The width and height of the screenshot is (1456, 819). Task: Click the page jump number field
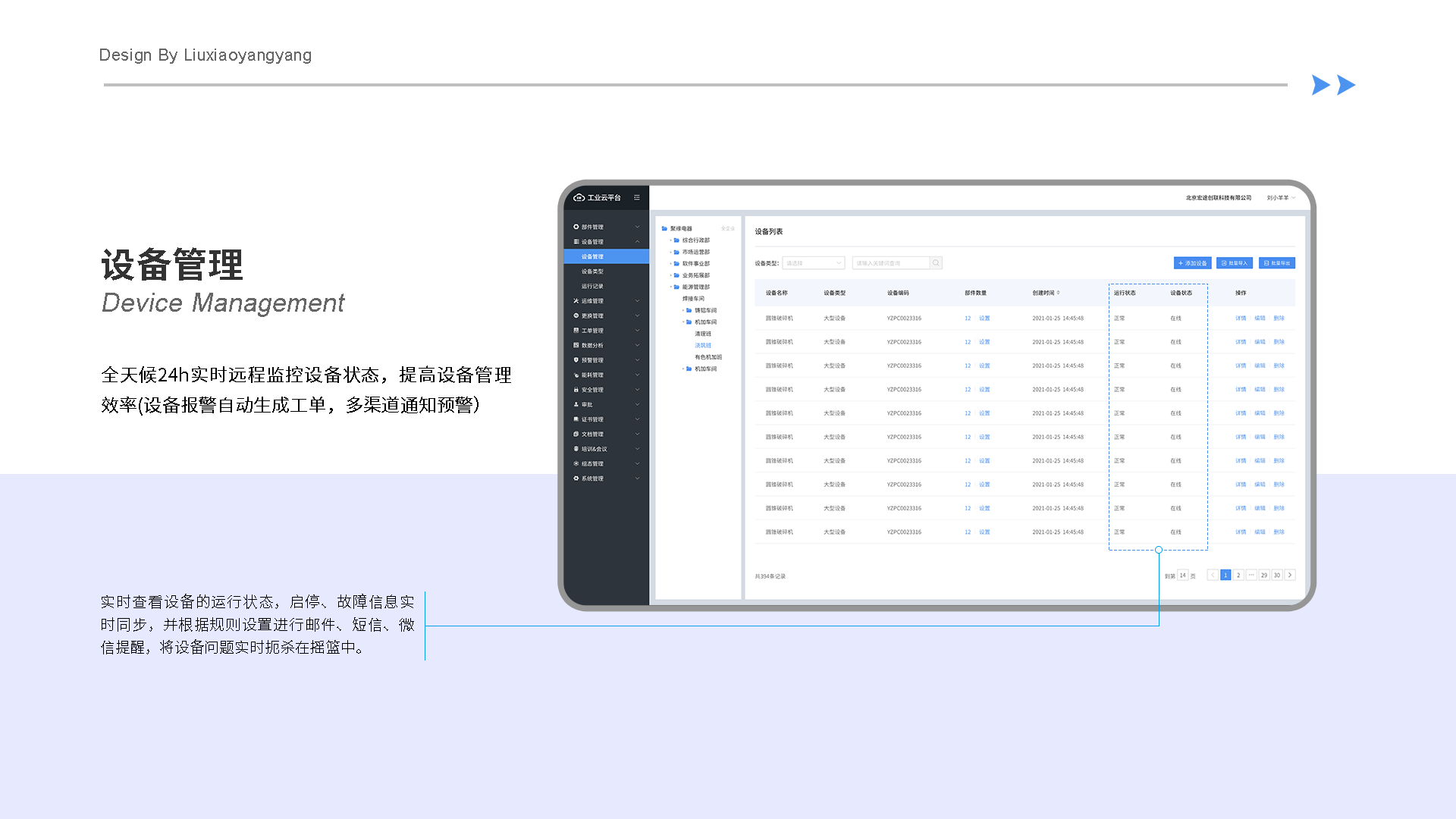tap(1183, 575)
